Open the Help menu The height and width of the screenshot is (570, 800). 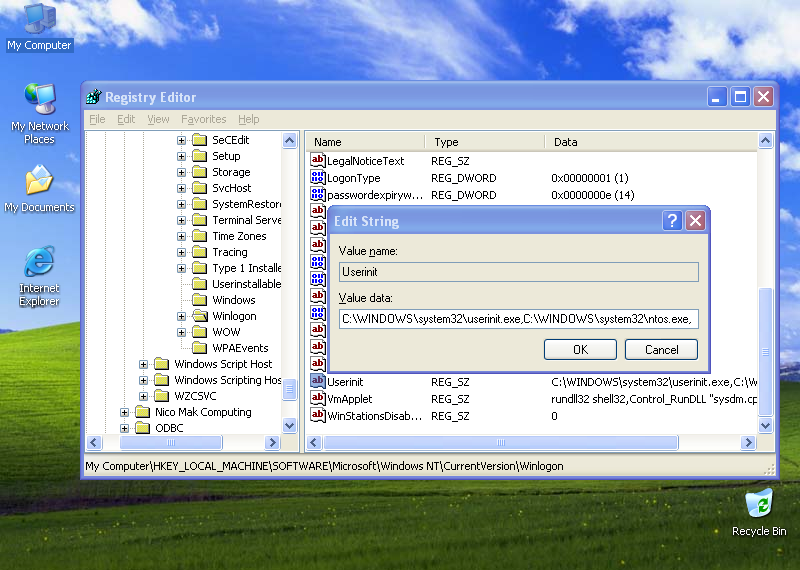click(248, 119)
